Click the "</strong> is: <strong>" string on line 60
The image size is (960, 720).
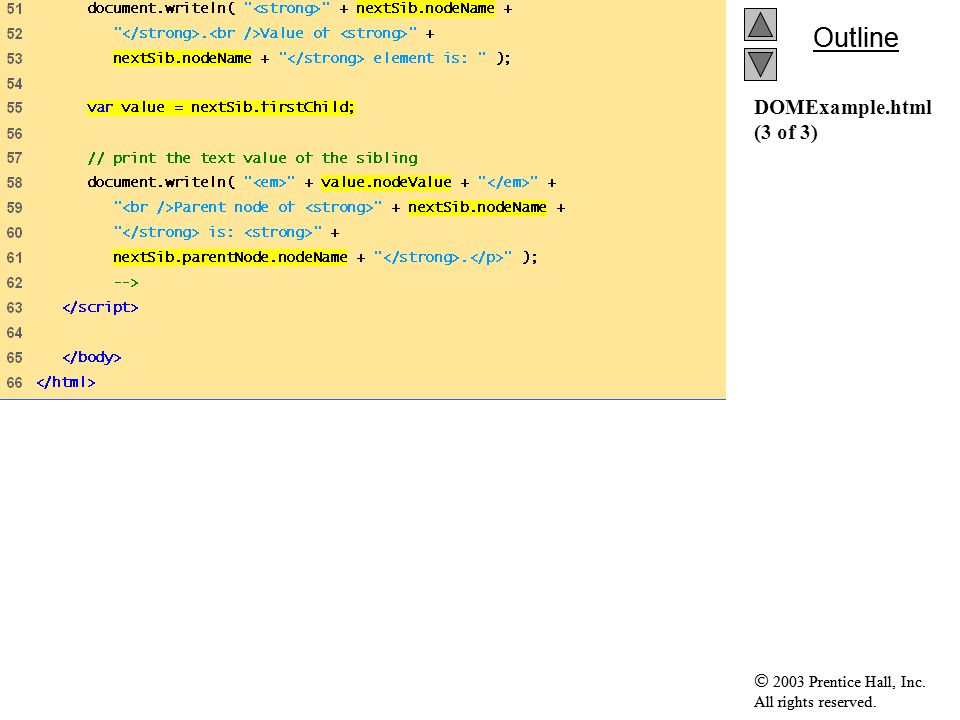pos(218,233)
